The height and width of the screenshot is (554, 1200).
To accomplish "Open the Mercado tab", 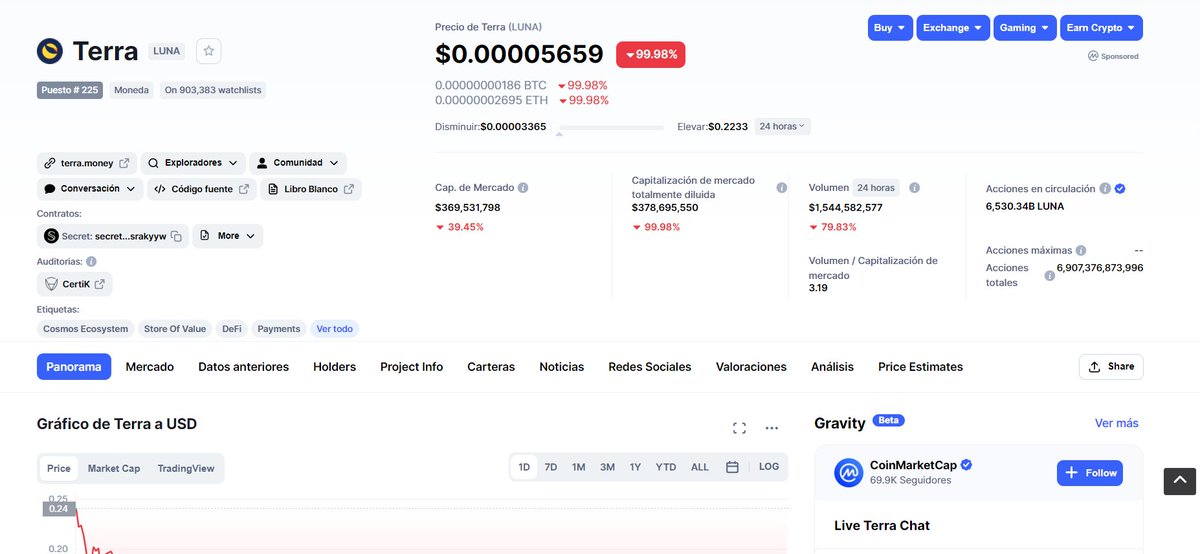I will [150, 367].
